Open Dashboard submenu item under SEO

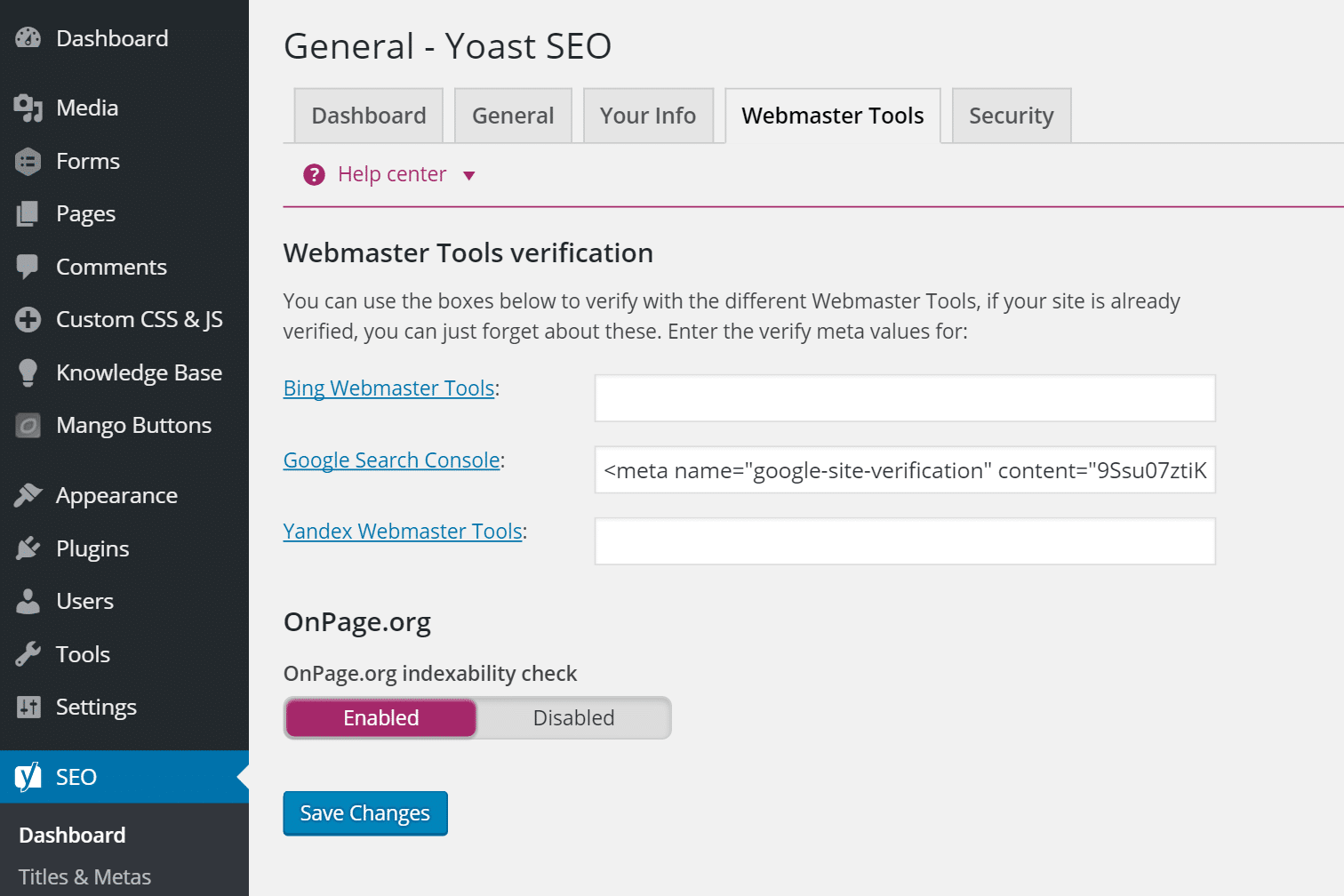pos(72,836)
